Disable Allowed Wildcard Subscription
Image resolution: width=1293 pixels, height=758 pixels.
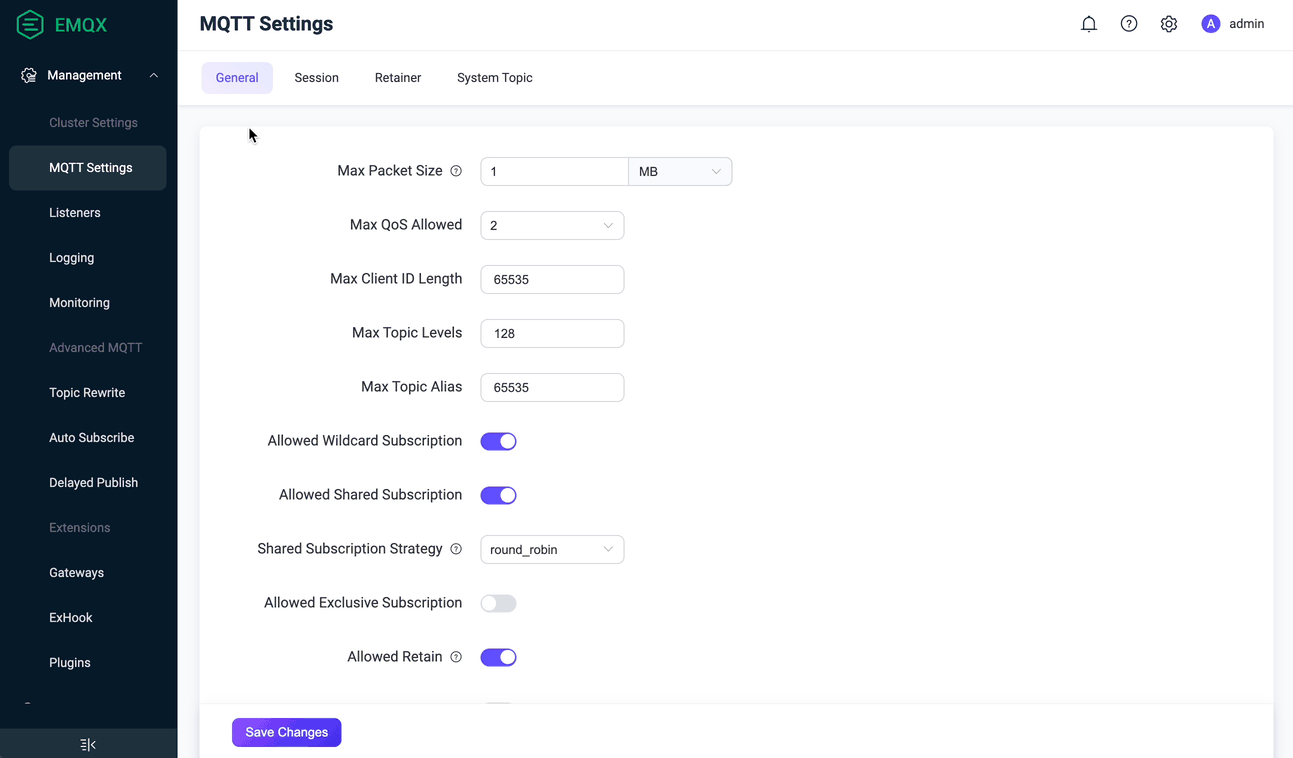pyautogui.click(x=498, y=441)
